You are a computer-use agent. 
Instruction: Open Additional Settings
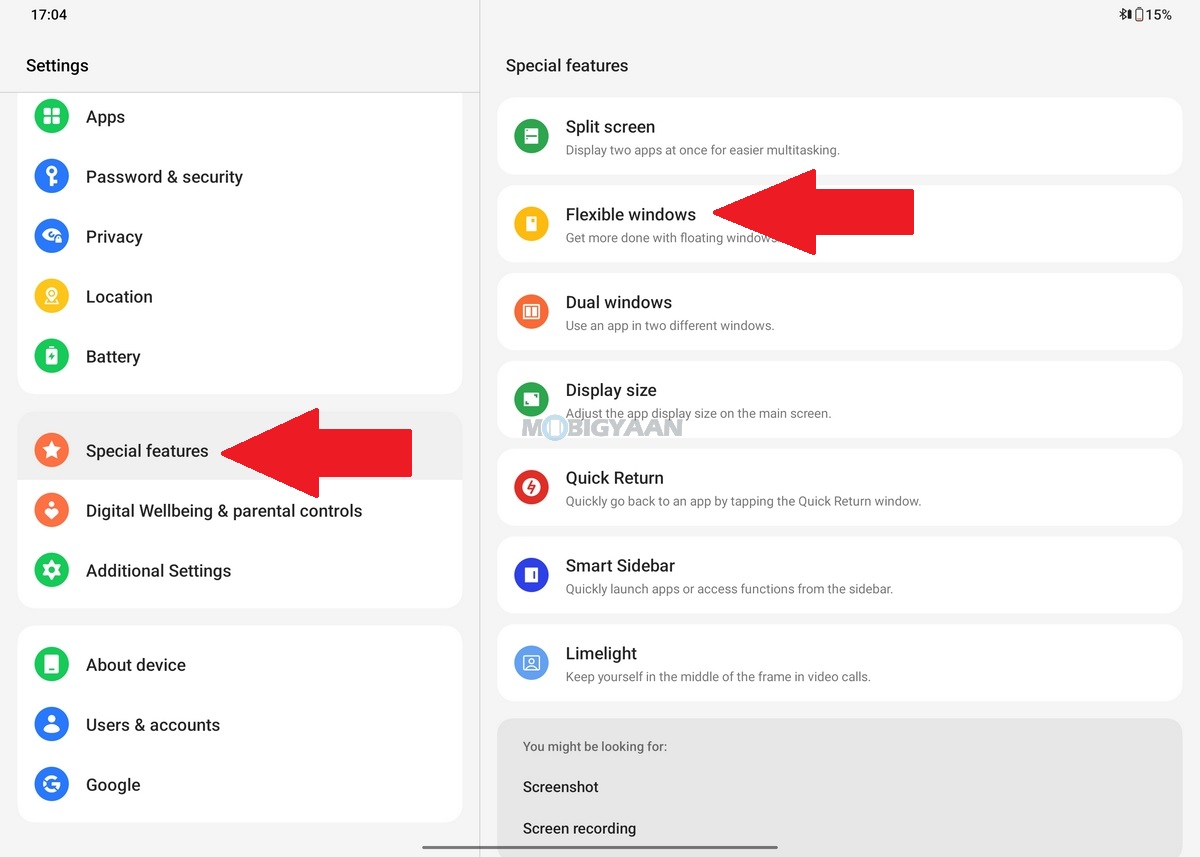pos(240,571)
